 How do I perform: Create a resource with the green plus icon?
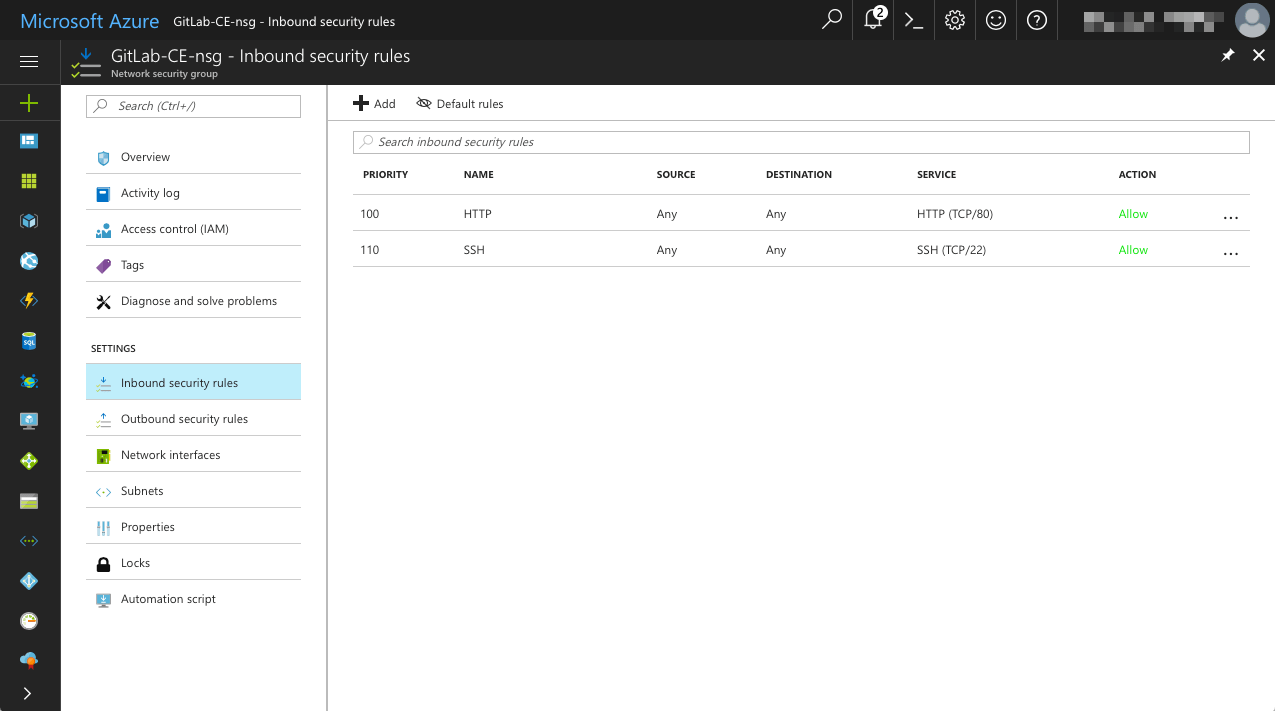tap(29, 103)
